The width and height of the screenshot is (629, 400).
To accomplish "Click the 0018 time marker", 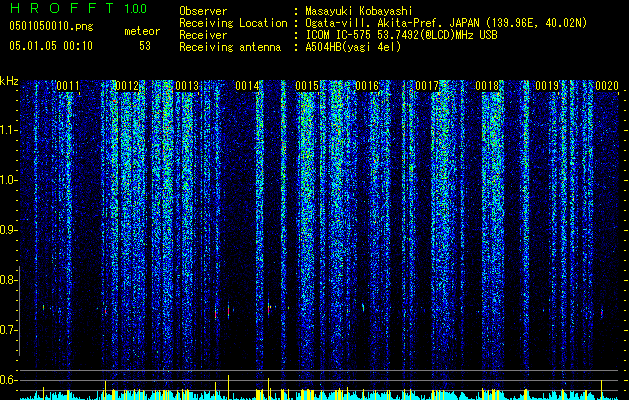I will click(487, 86).
